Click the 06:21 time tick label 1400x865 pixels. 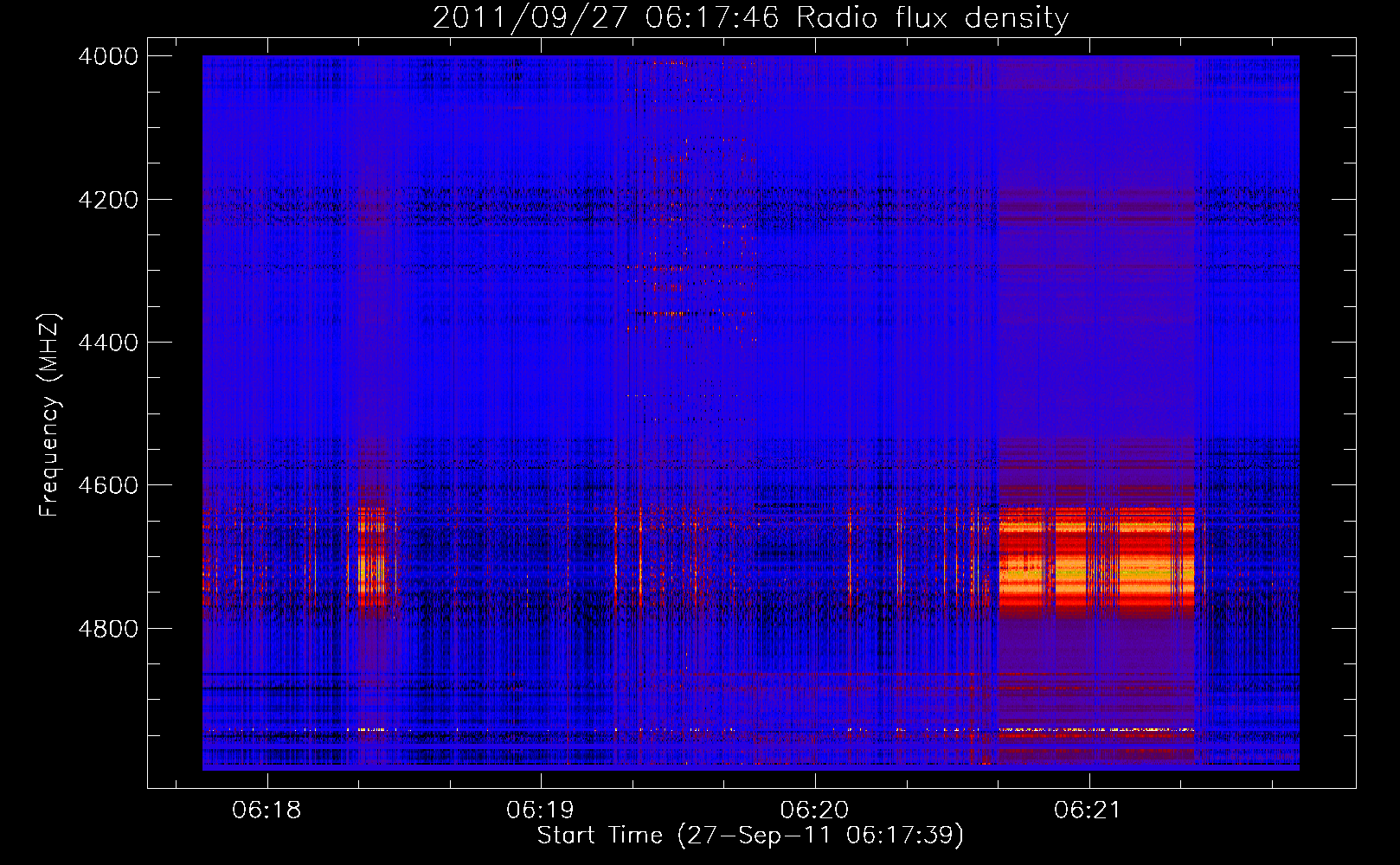tap(1089, 811)
